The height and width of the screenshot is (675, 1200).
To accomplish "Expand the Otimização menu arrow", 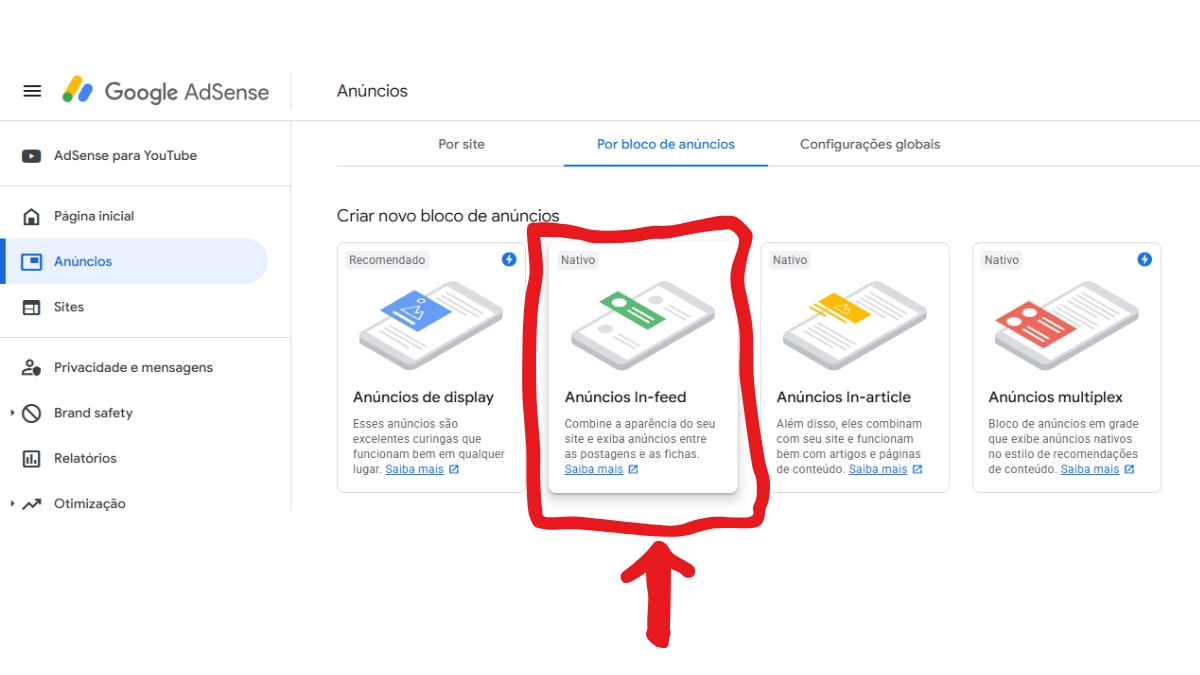I will (x=12, y=504).
